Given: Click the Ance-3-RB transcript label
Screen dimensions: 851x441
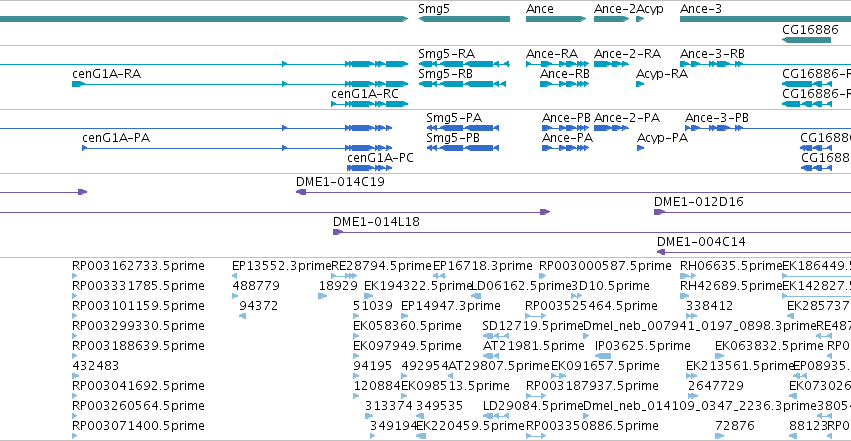Looking at the screenshot, I should click(x=712, y=54).
